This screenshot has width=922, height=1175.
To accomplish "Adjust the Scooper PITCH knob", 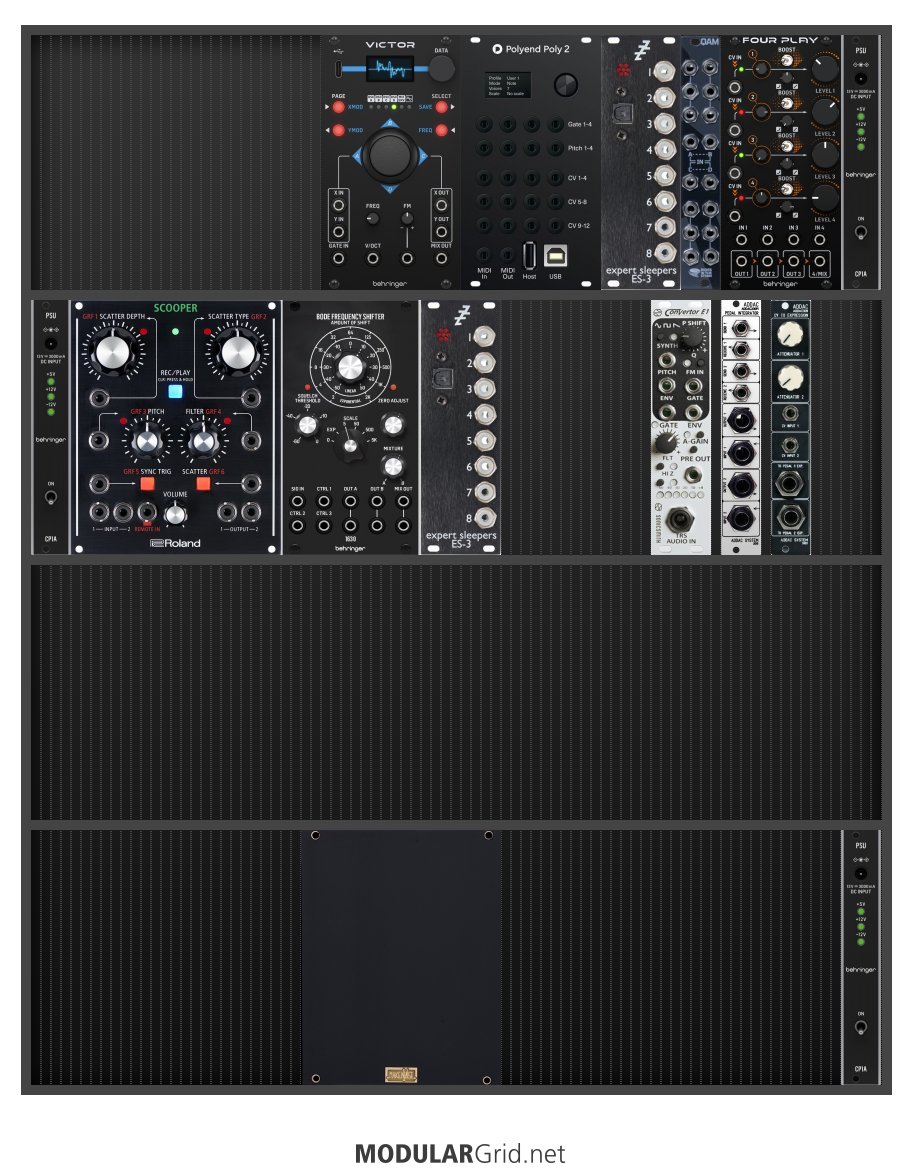I will (148, 441).
